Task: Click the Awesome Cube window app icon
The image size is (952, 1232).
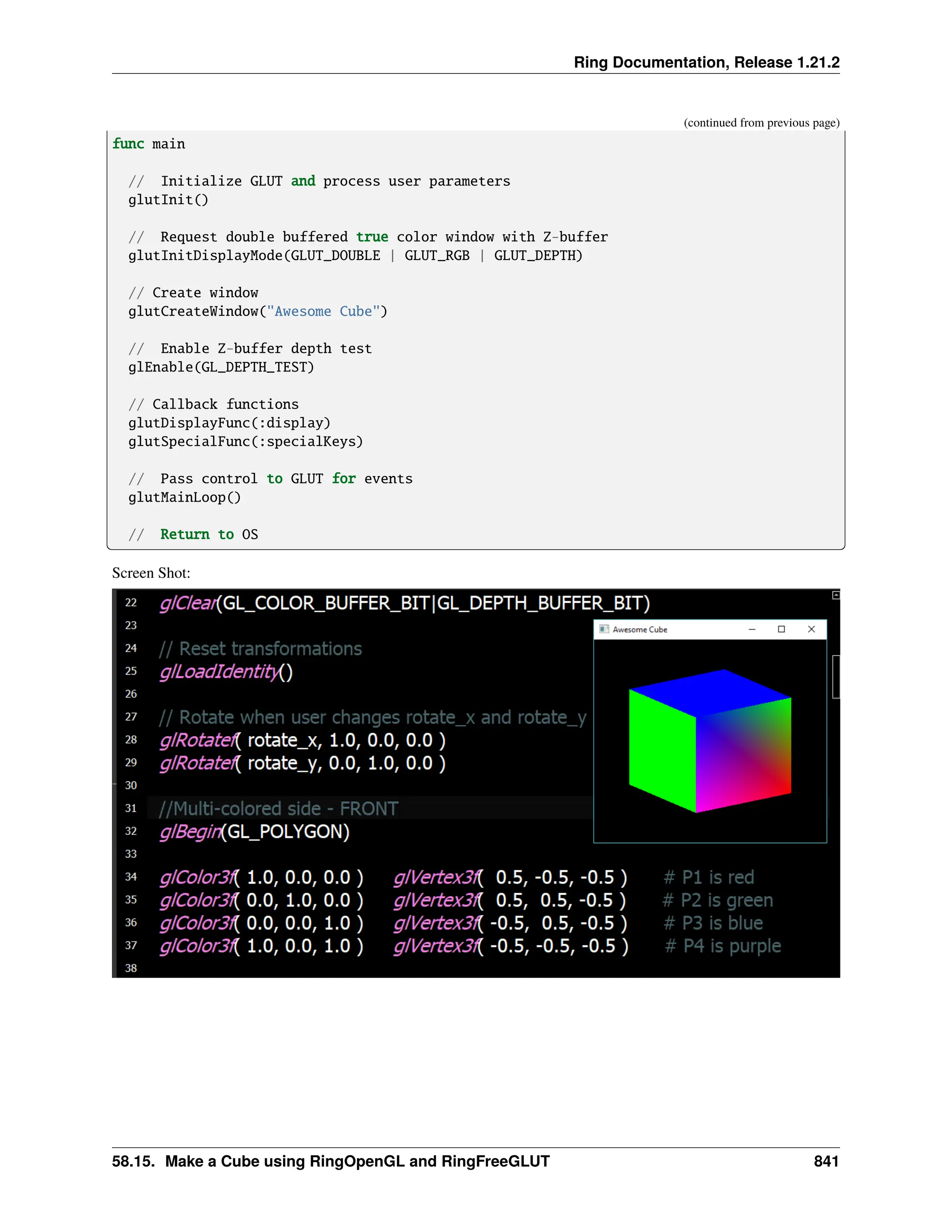Action: pyautogui.click(x=604, y=629)
